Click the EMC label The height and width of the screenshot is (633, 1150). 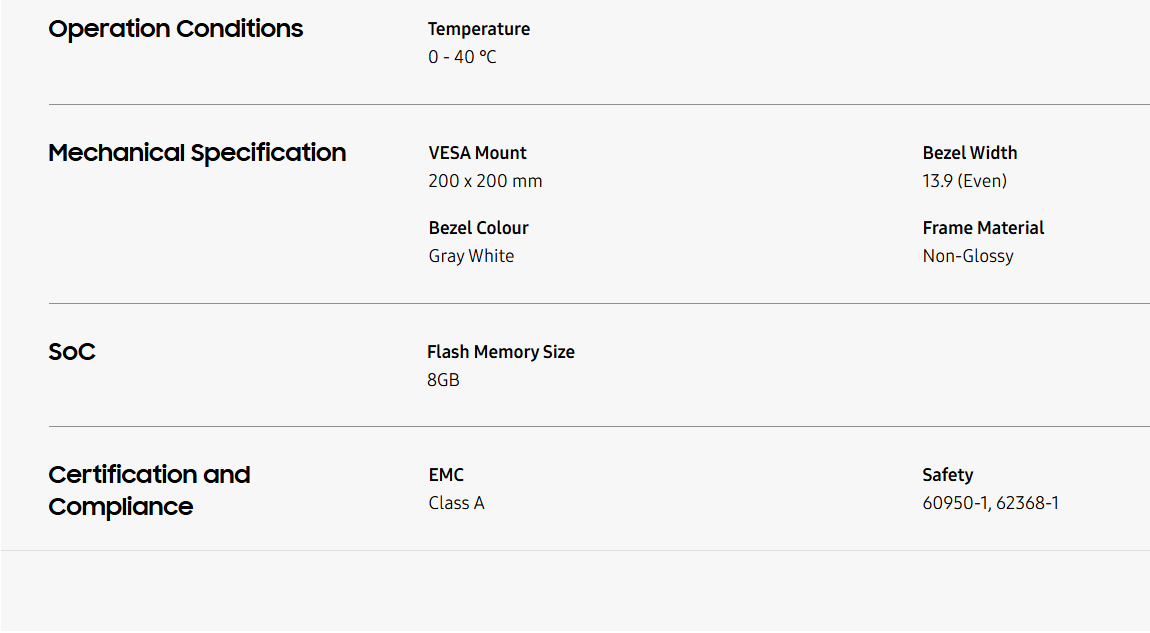tap(446, 475)
